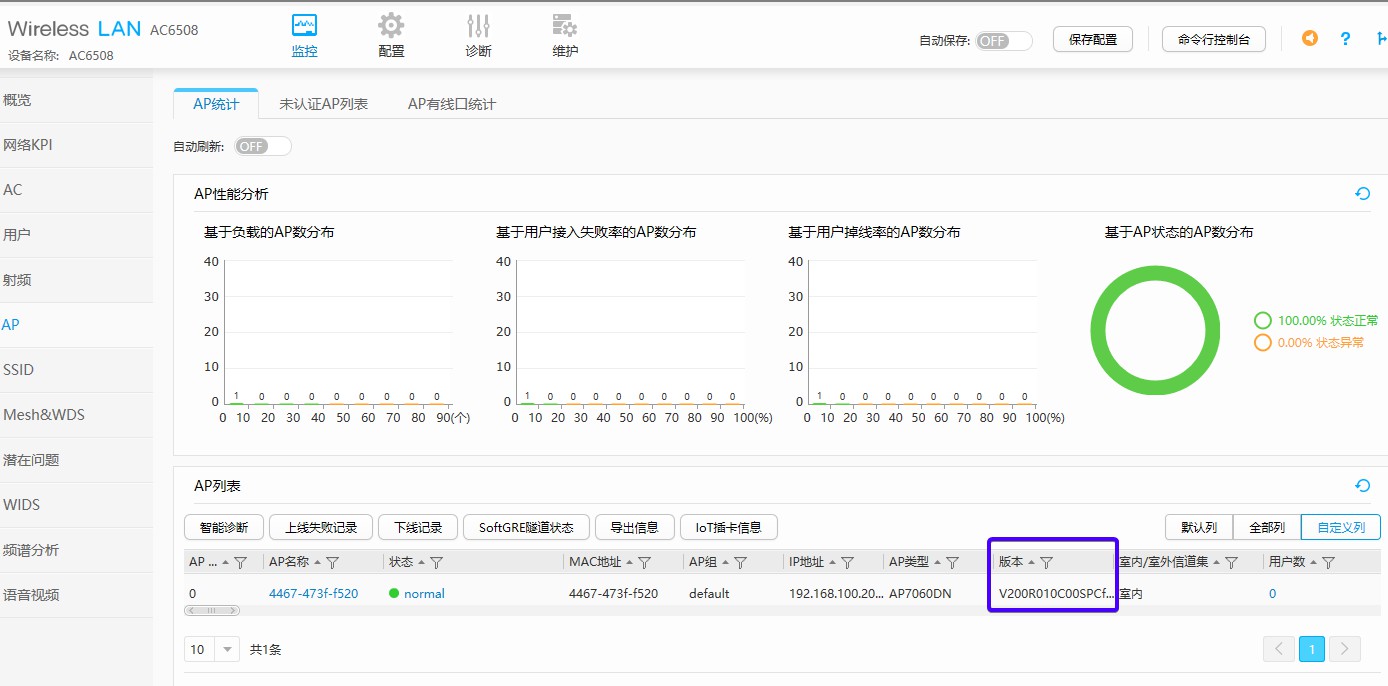Click the normal status link

tap(424, 593)
